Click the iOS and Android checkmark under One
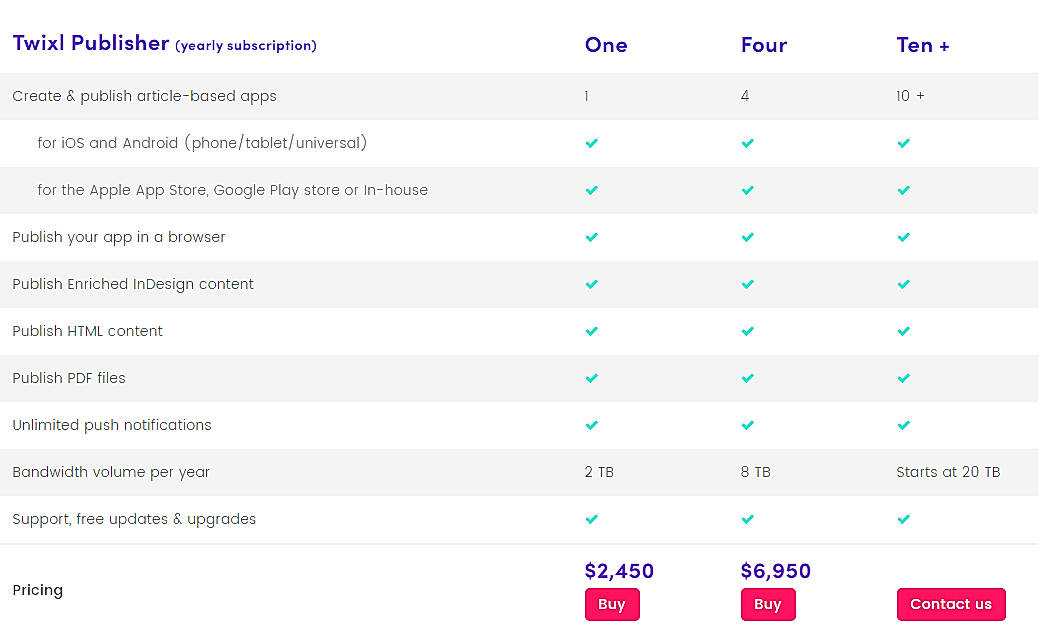1046x630 pixels. click(x=591, y=143)
